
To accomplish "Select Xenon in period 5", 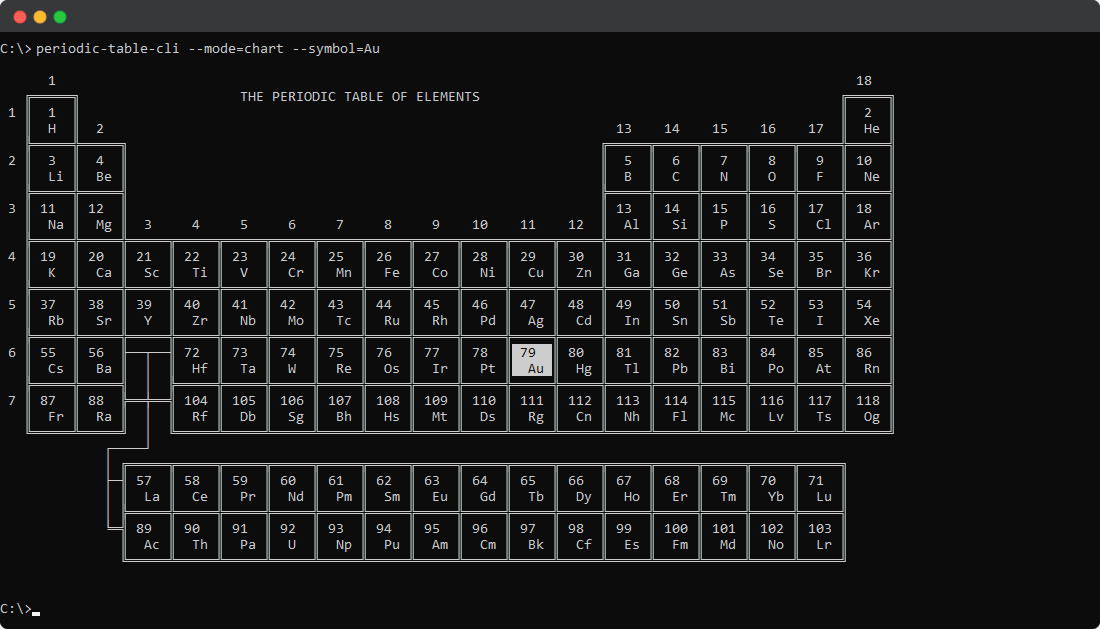I will coord(868,313).
